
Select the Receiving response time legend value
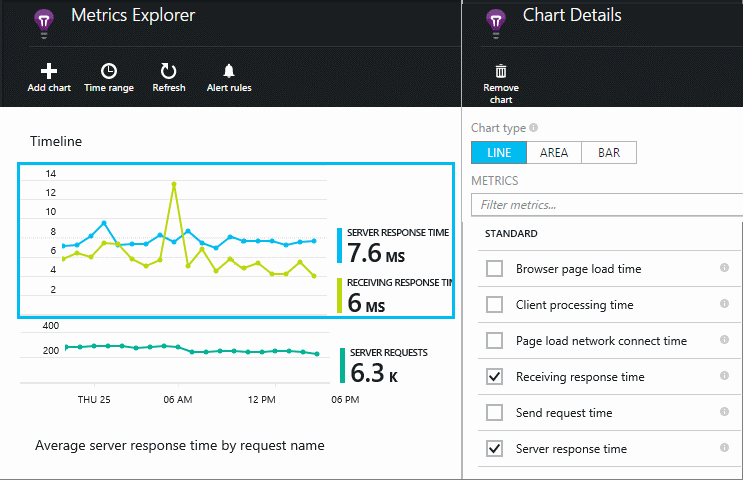pos(366,303)
